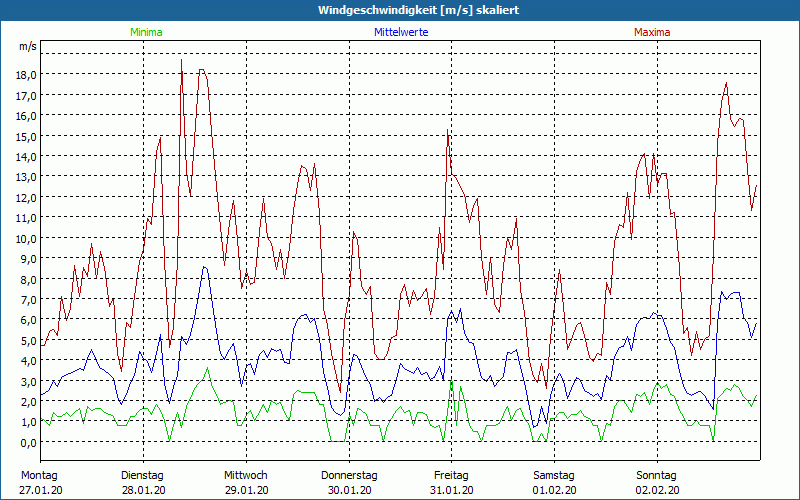Select the Samstag day label
800x500 pixels.
click(554, 475)
